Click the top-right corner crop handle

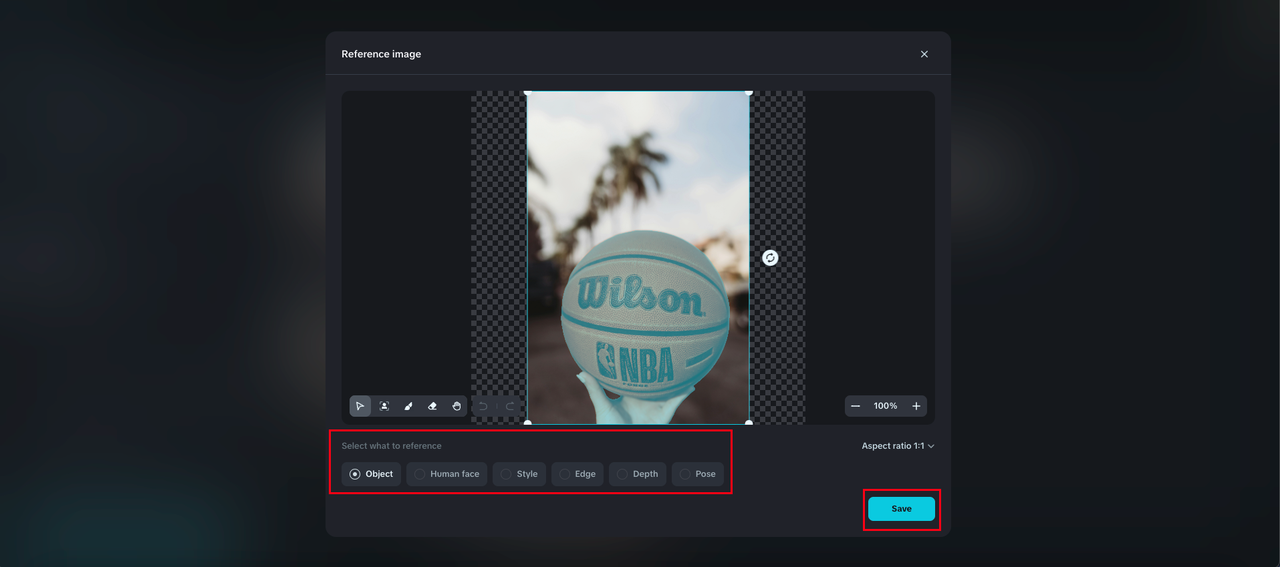[x=749, y=92]
